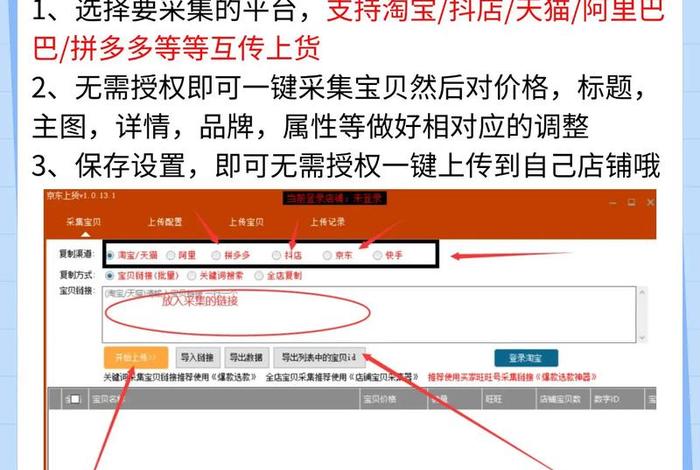Viewport: 700px width, 470px height.
Task: Click the 京东上货v1.0.13.1 title text
Action: pyautogui.click(x=81, y=195)
